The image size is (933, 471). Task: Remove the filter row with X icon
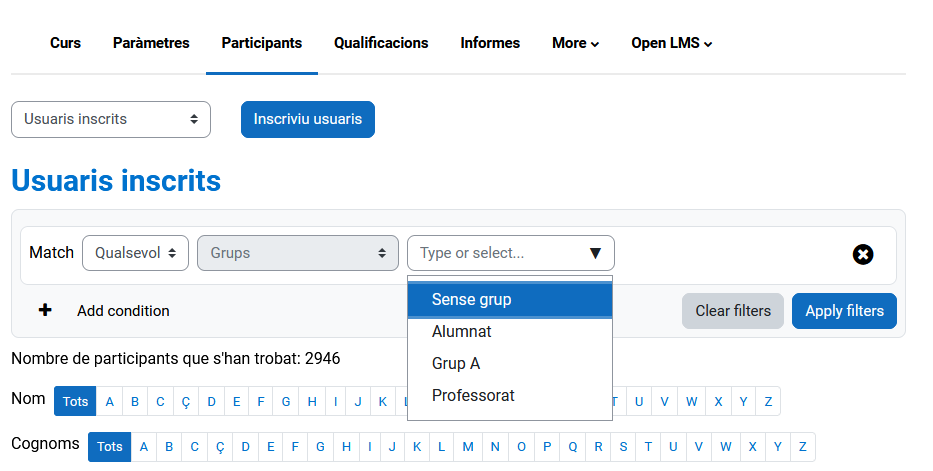click(x=863, y=254)
